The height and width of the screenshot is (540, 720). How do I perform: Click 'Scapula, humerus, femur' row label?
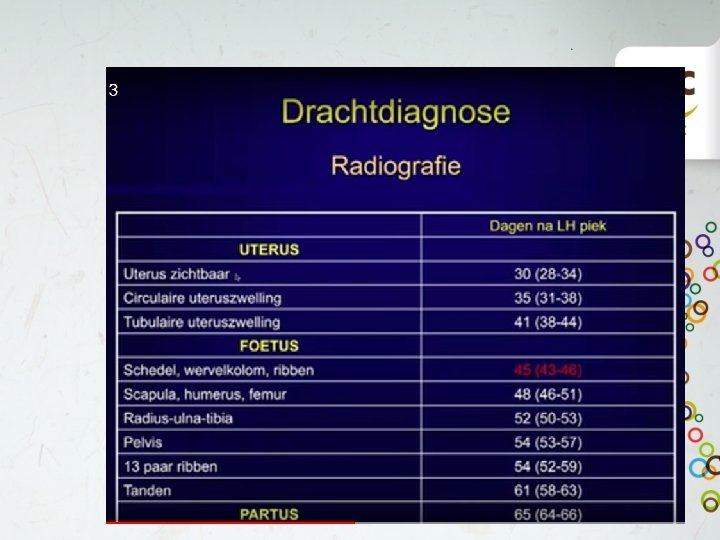coord(205,394)
